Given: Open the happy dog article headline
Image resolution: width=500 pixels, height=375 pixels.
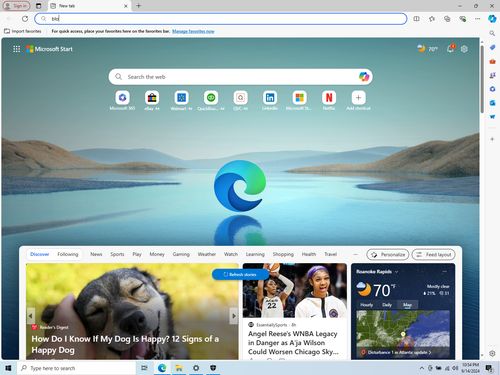Looking at the screenshot, I should point(125,344).
